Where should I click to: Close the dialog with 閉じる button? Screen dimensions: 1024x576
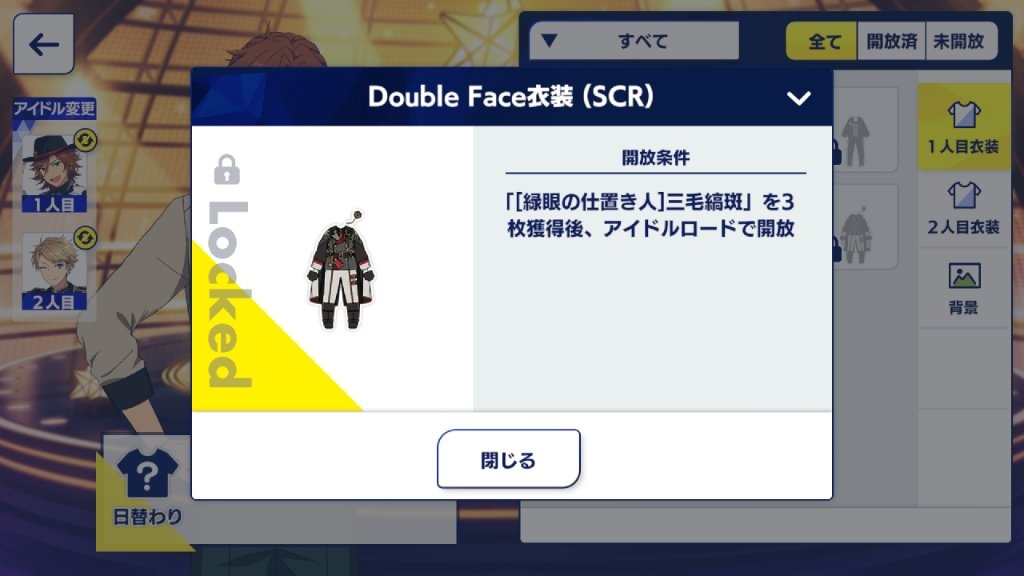[508, 459]
